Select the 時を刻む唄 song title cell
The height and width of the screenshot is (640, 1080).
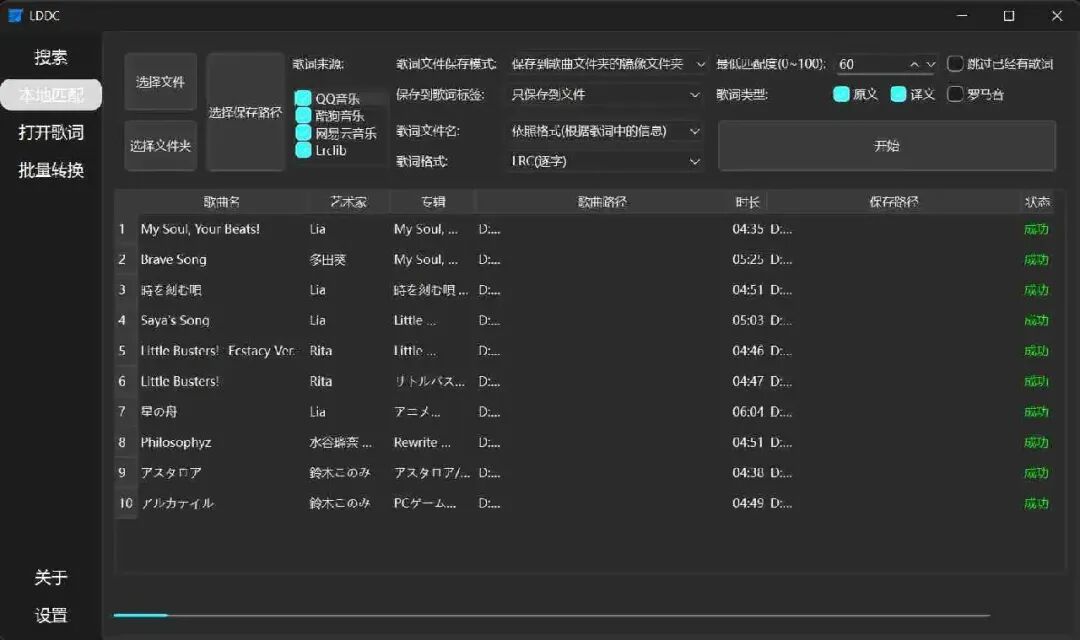pos(222,290)
